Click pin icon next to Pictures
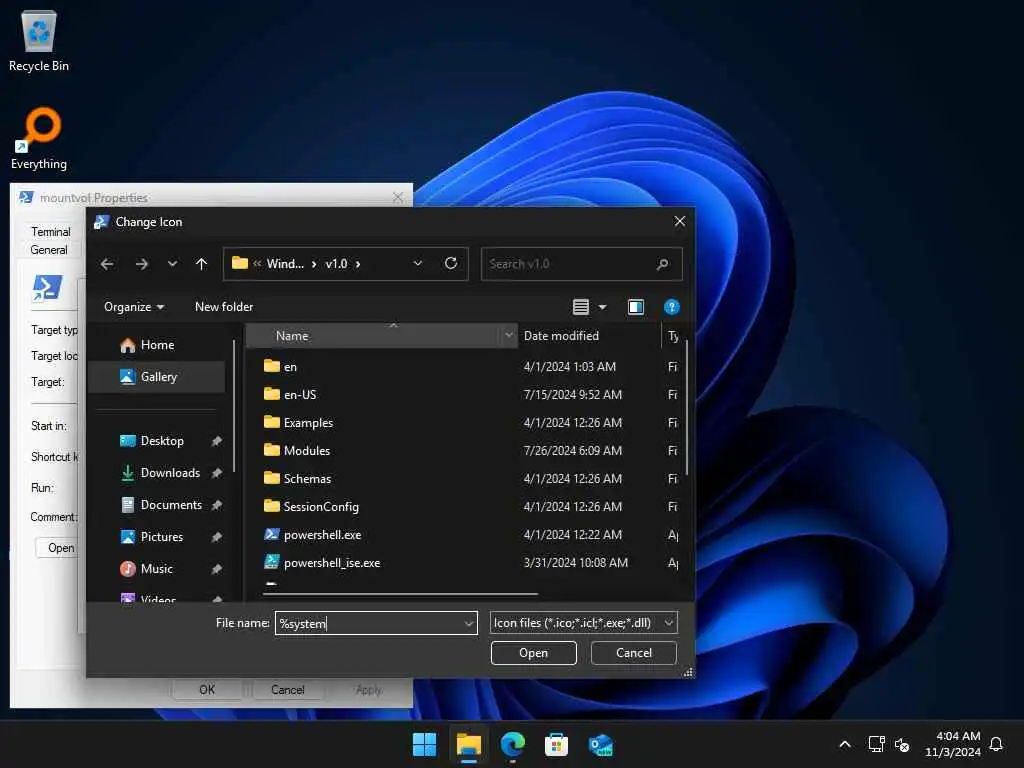 tap(216, 537)
